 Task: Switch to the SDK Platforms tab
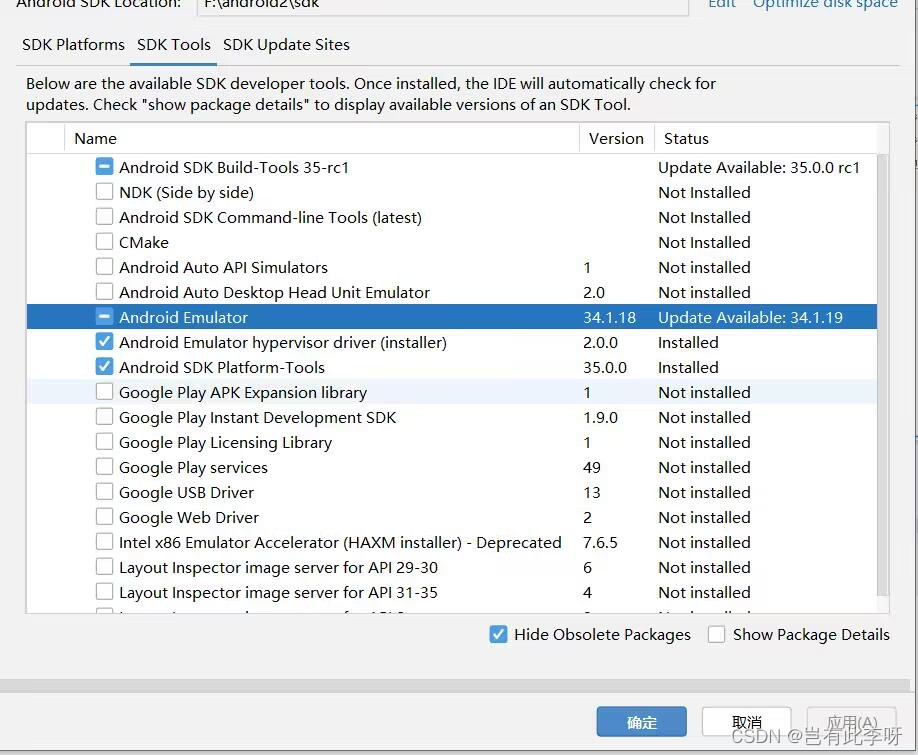point(73,44)
